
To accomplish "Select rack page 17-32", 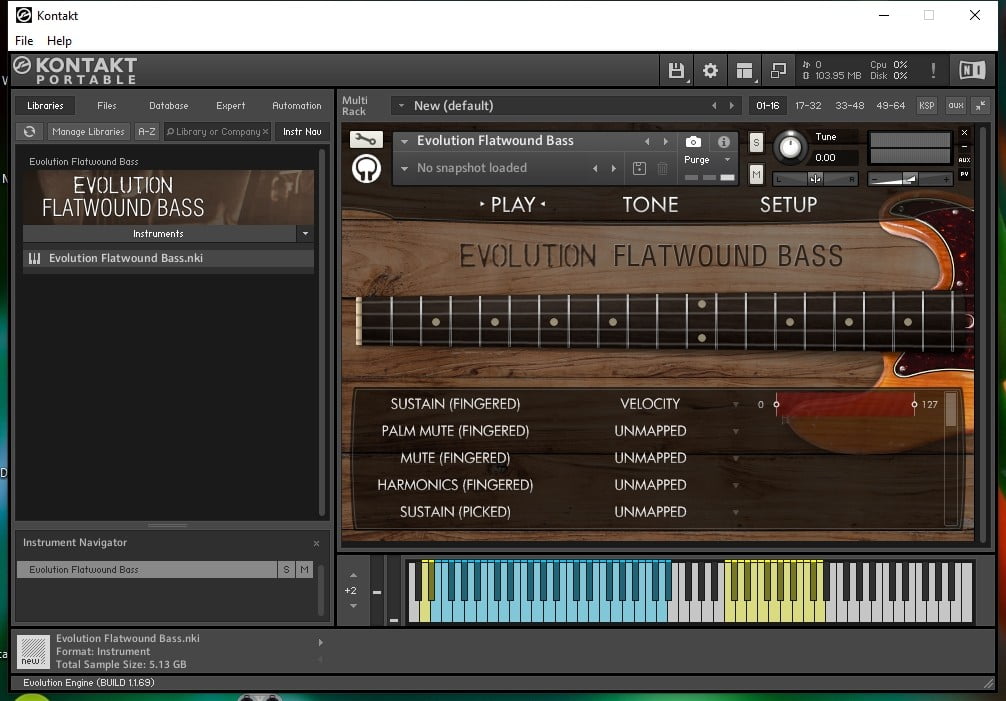I will click(x=808, y=106).
